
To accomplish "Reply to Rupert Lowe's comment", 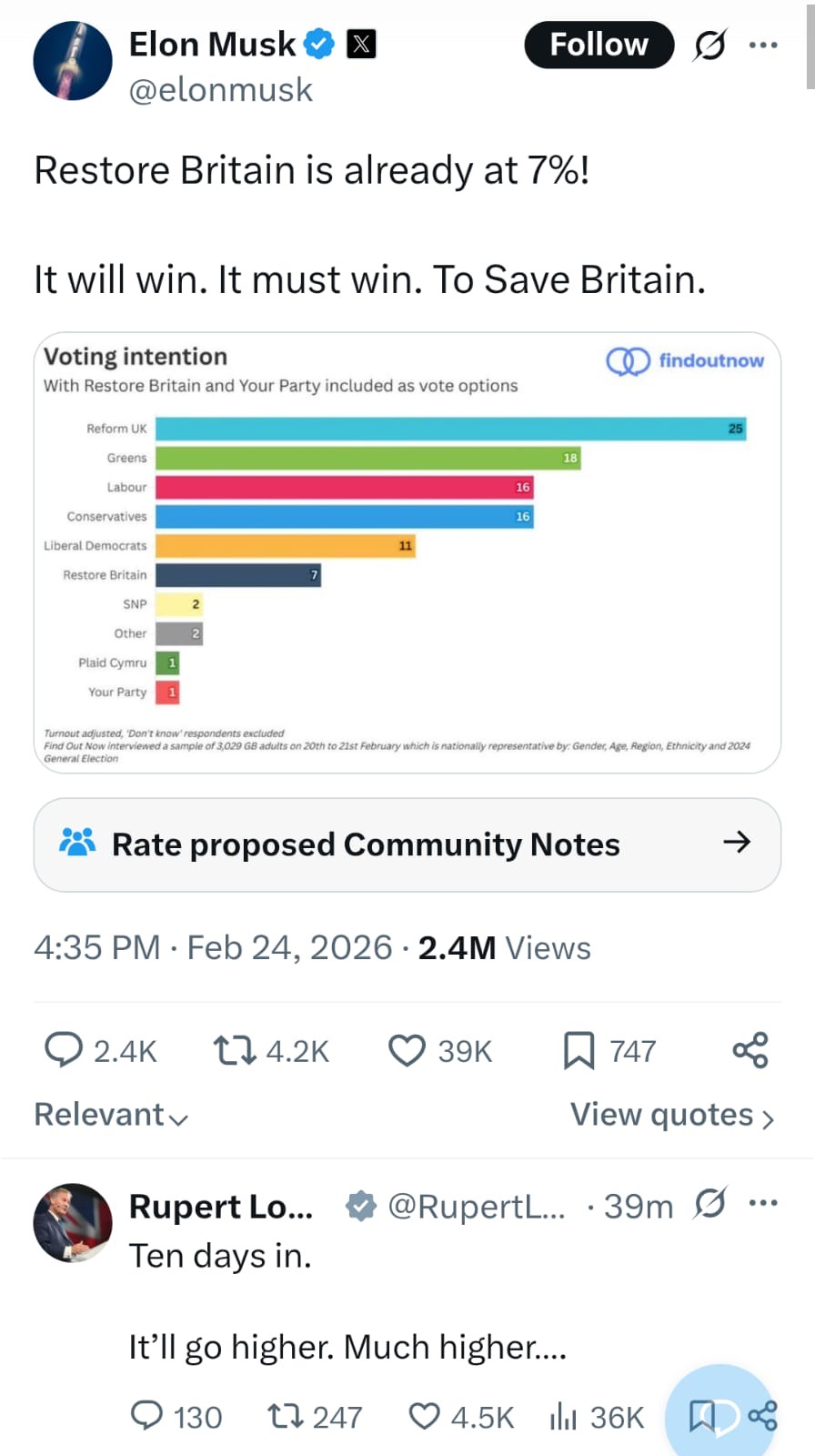I will pyautogui.click(x=147, y=1416).
